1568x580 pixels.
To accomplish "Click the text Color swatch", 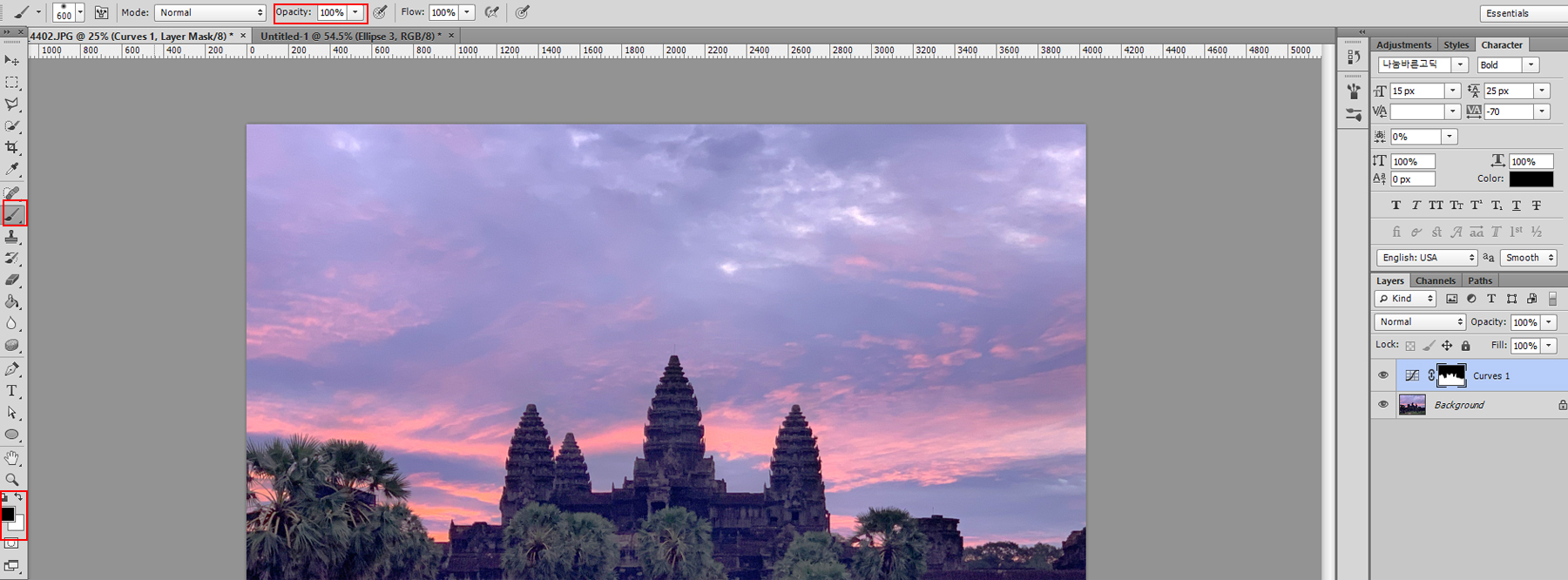I will coord(1531,179).
